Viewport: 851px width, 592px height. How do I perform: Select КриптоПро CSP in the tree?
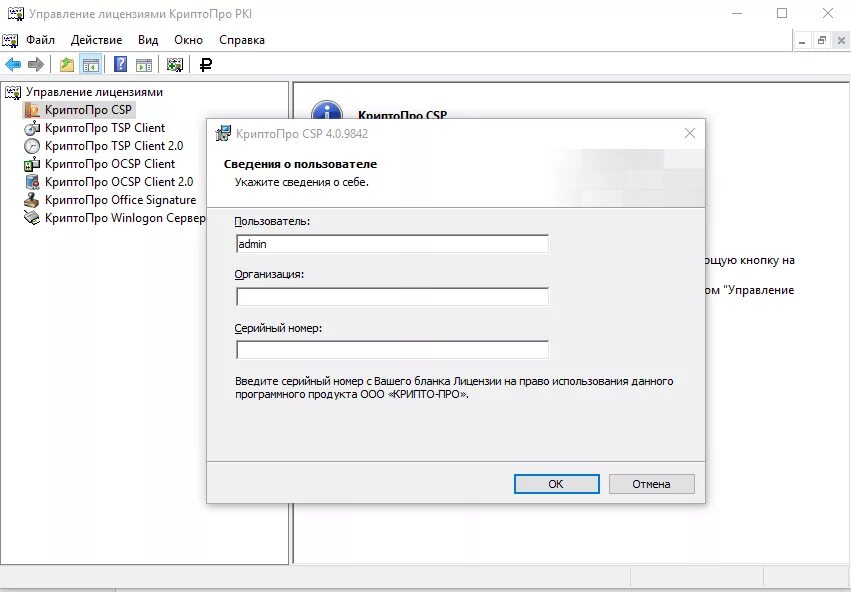pyautogui.click(x=88, y=110)
